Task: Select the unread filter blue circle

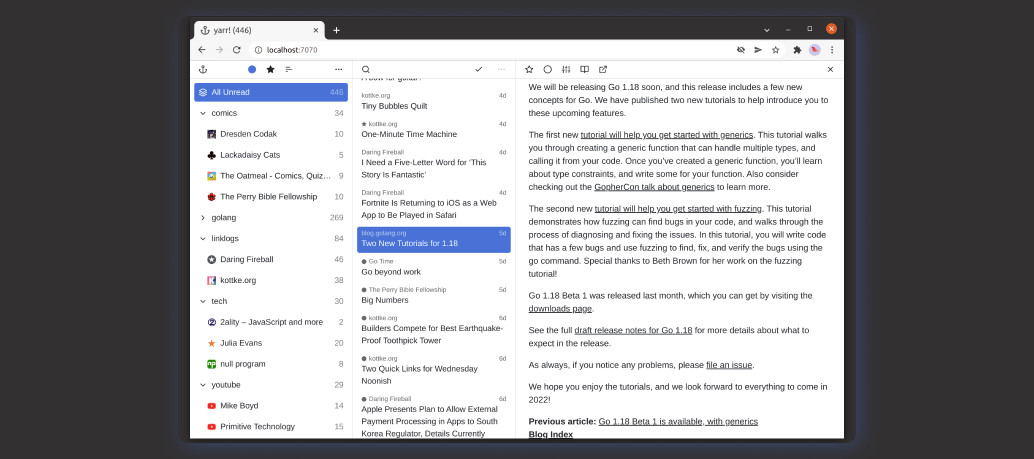Action: point(252,69)
